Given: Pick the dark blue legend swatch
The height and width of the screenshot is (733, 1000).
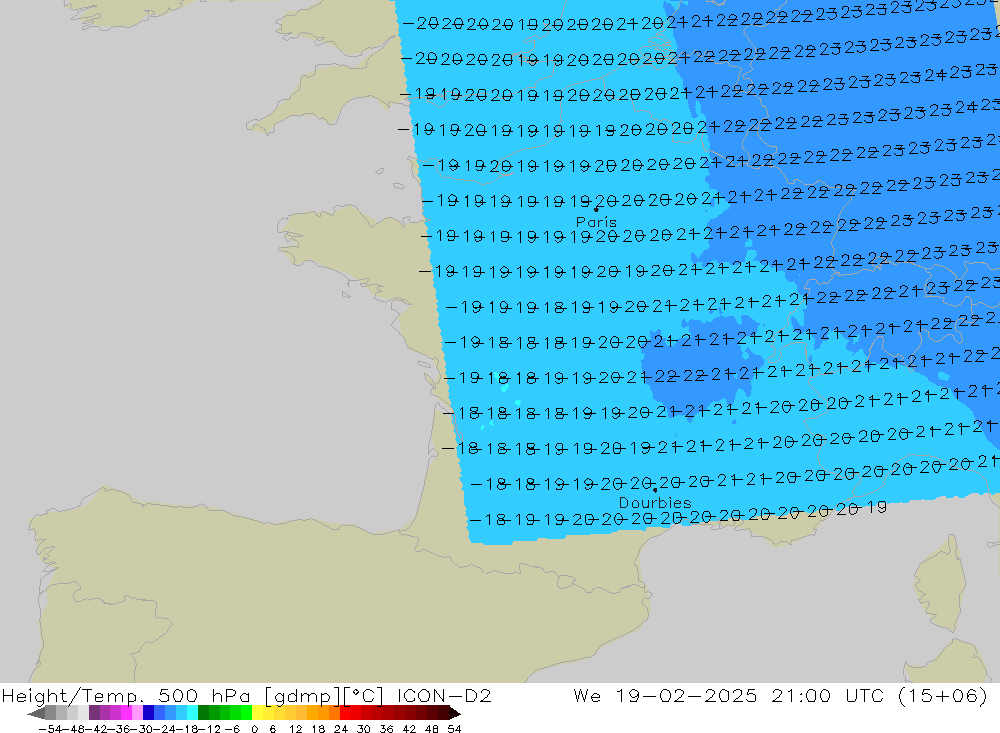Looking at the screenshot, I should [149, 713].
